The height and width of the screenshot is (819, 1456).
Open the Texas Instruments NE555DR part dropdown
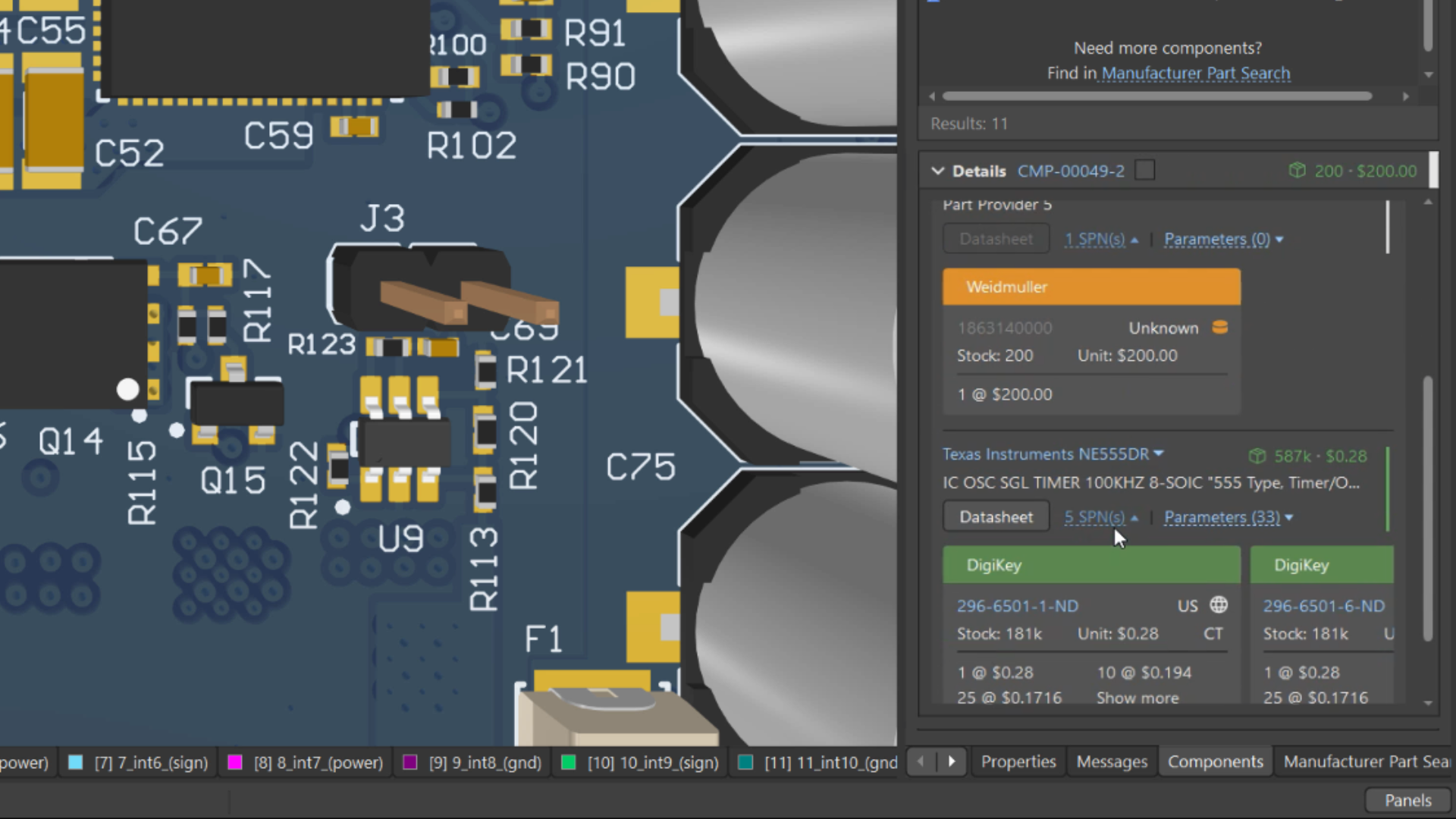pos(1158,453)
